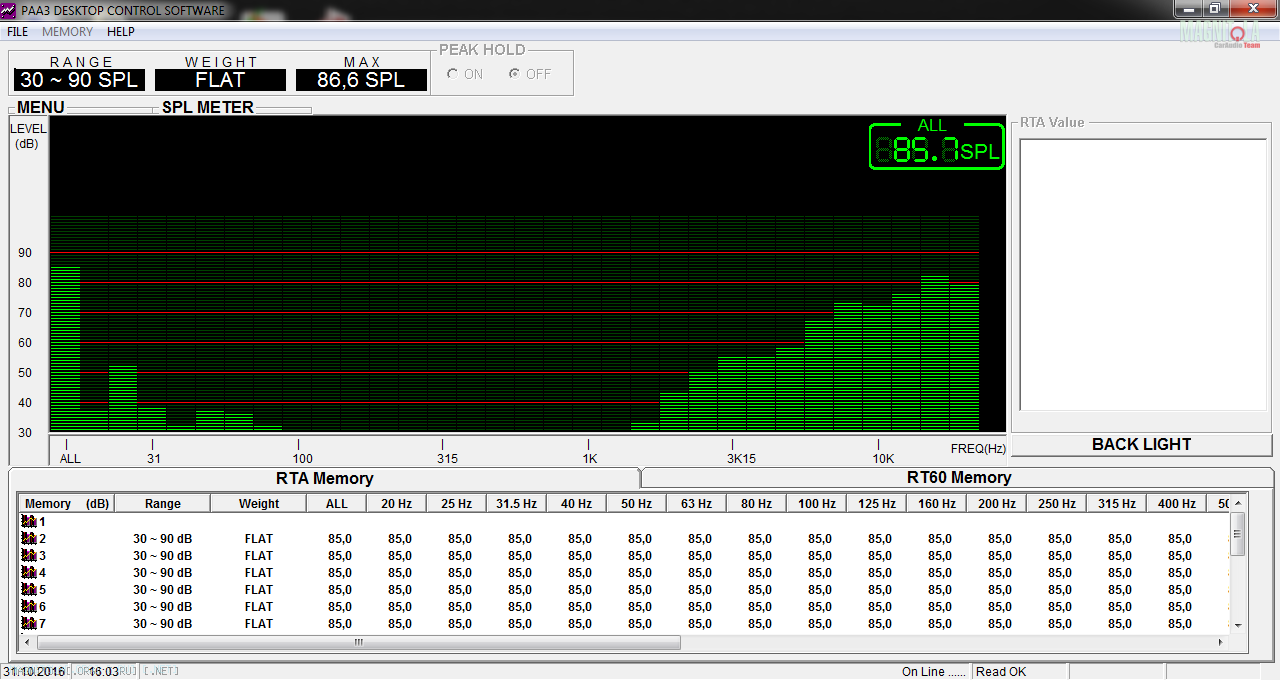Switch to the RT60 Memory tab

(x=958, y=478)
